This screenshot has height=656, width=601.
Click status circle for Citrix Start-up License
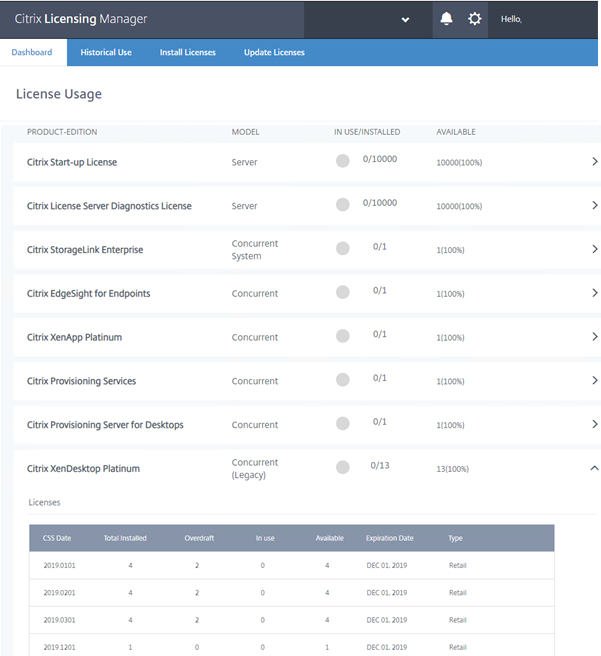coord(343,161)
